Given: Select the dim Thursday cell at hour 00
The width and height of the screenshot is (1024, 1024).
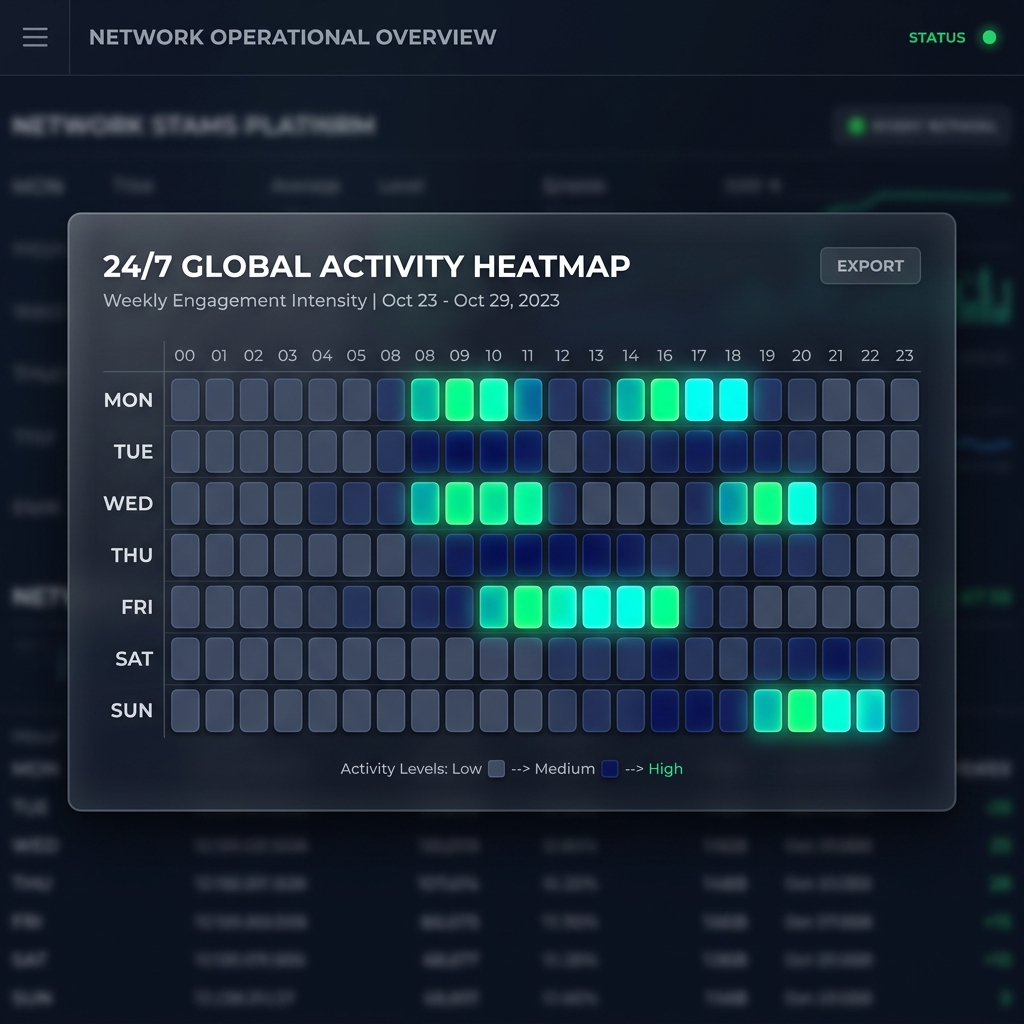Looking at the screenshot, I should pos(185,555).
